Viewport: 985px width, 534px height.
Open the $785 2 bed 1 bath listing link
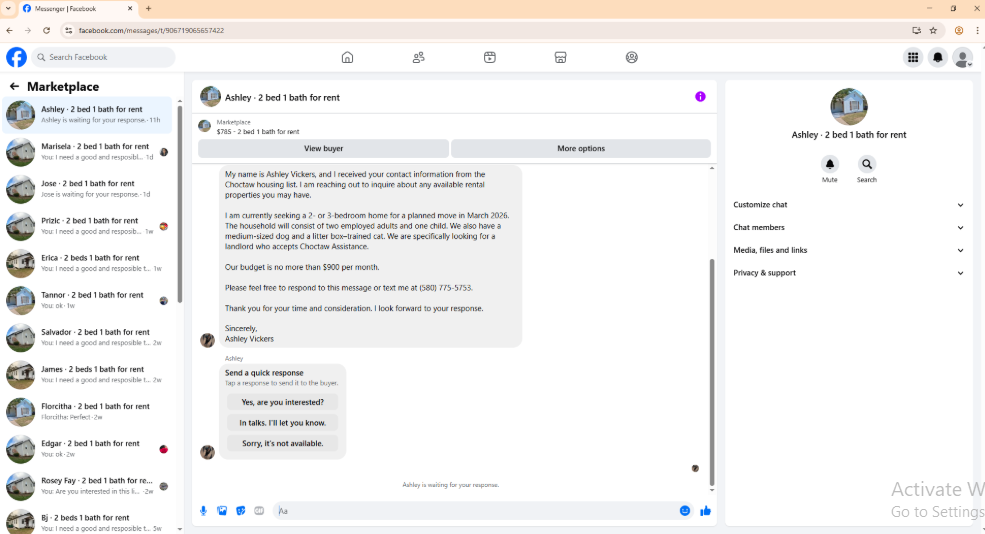(x=258, y=131)
